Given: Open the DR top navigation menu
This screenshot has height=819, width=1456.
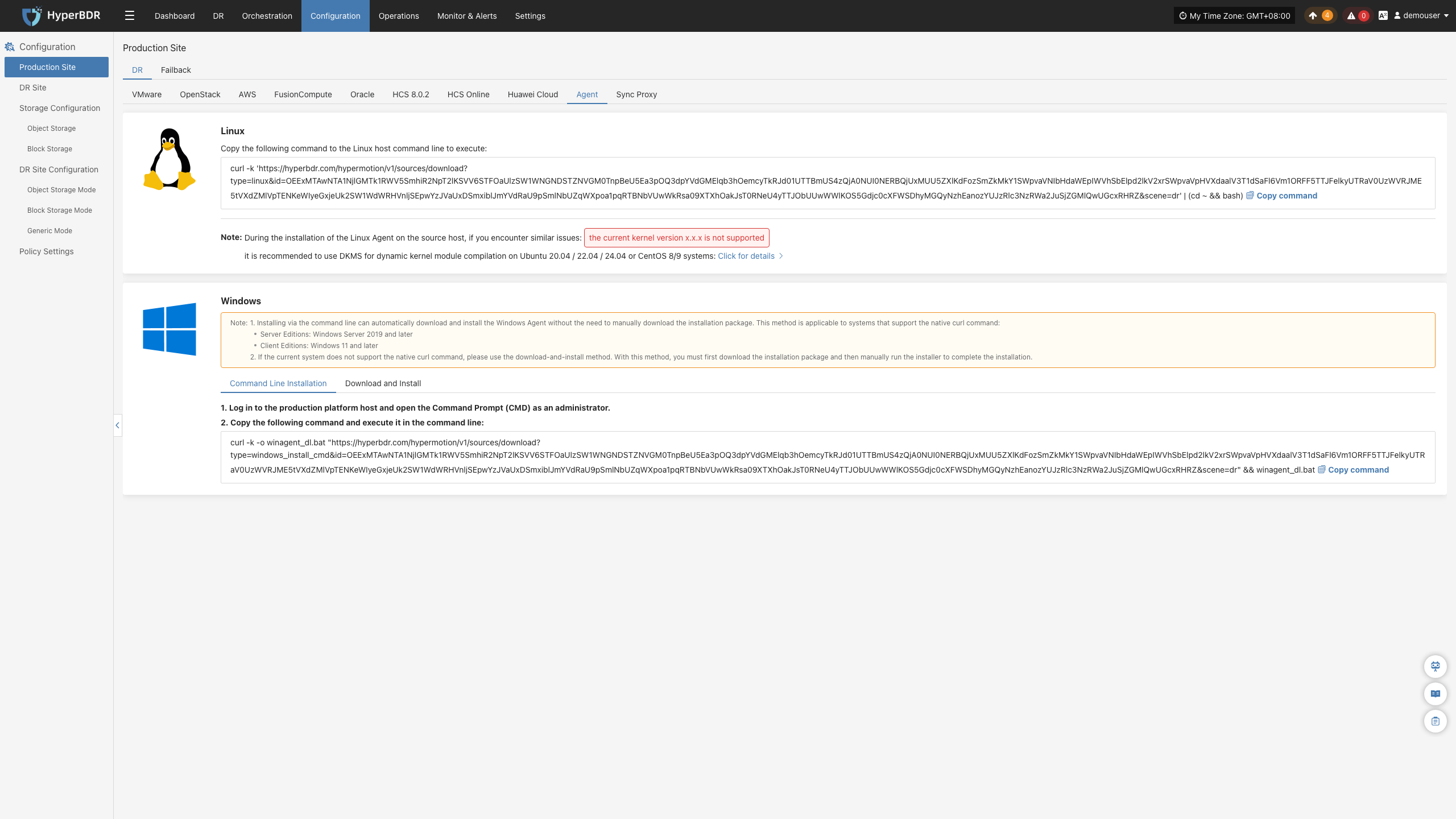Looking at the screenshot, I should click(x=218, y=16).
